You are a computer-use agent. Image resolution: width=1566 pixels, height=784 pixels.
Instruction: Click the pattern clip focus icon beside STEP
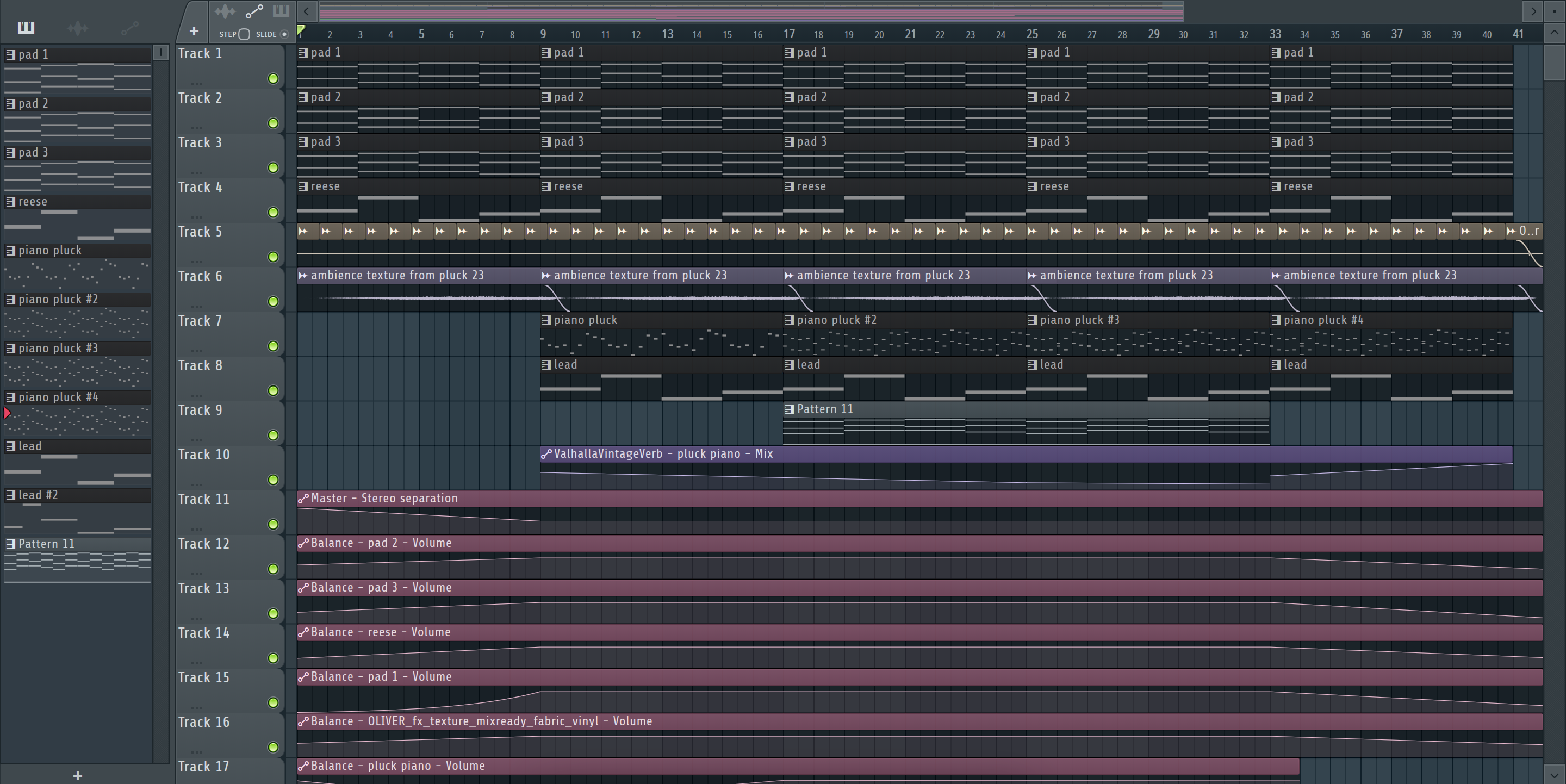point(280,11)
